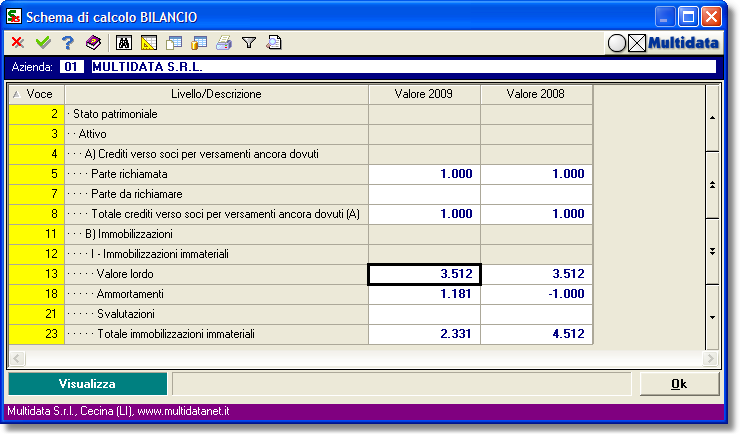Click the Ok button

679,384
